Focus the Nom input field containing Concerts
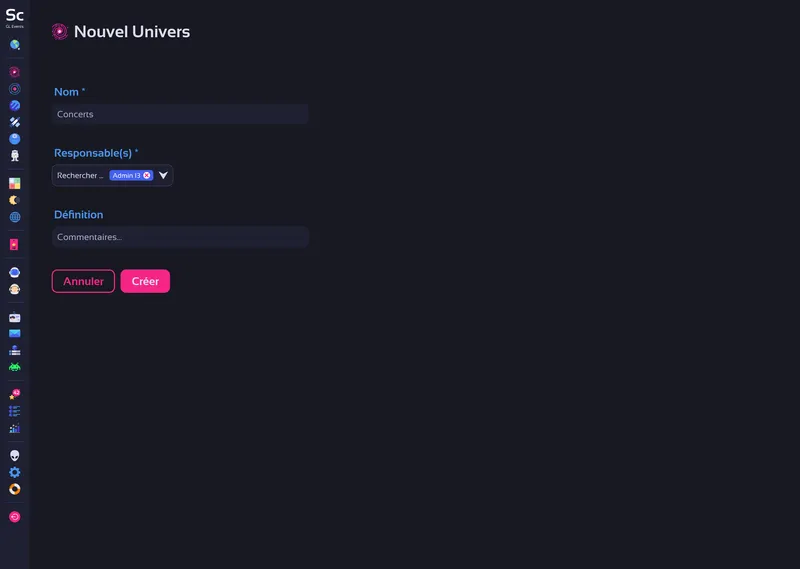The height and width of the screenshot is (569, 800). click(x=180, y=114)
